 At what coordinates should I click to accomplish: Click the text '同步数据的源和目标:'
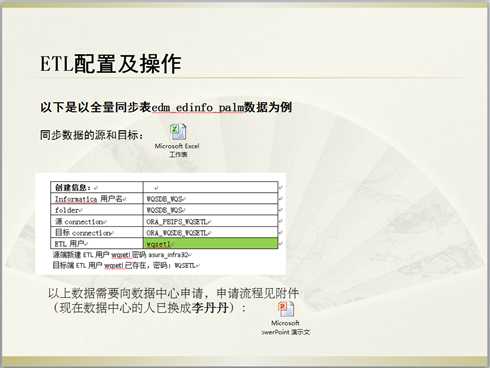(x=92, y=135)
